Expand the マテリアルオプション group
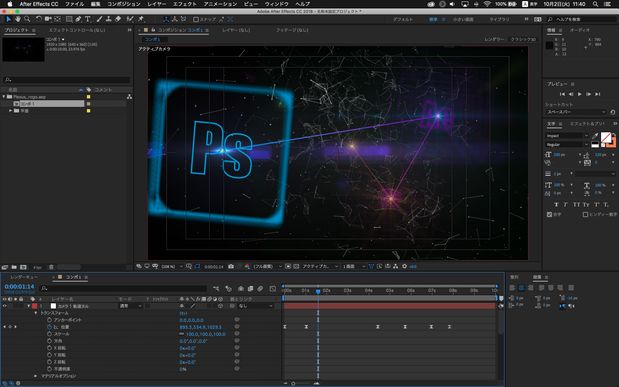Viewport: 619px width, 387px height. click(x=36, y=376)
